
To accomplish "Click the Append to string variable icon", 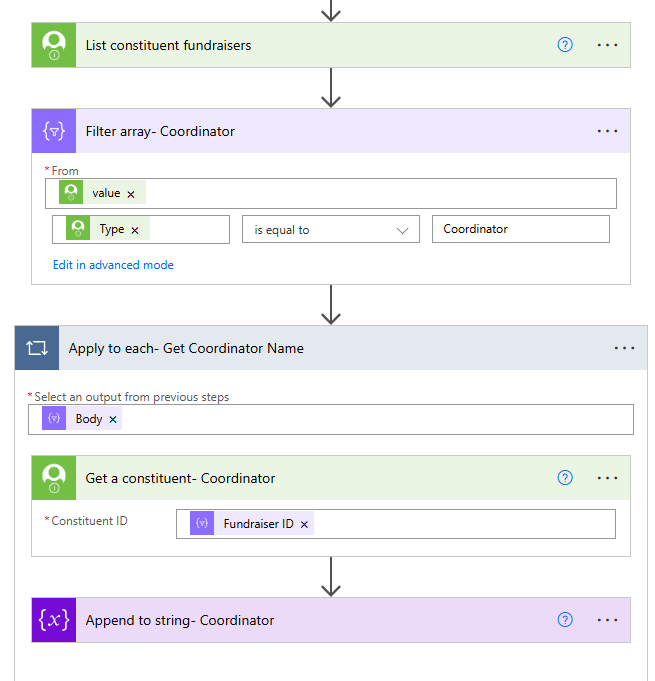I will click(x=54, y=620).
